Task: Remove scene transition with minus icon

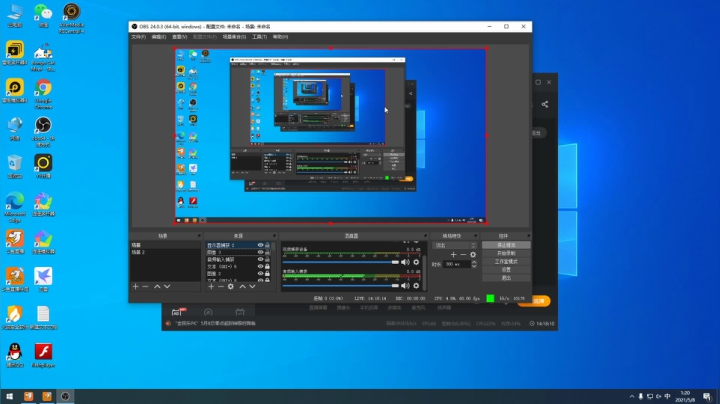Action: 463,254
